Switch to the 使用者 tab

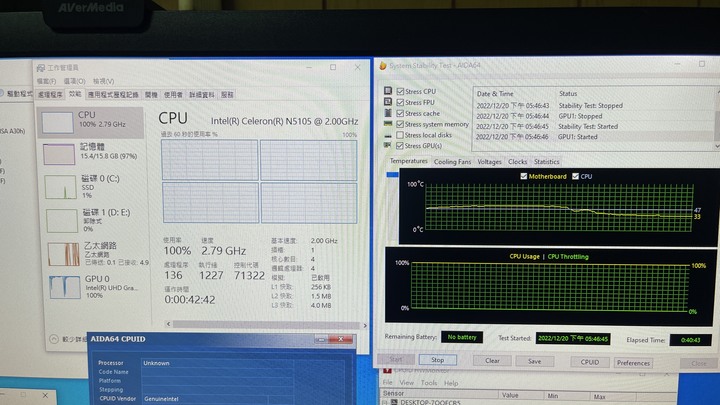pos(173,95)
